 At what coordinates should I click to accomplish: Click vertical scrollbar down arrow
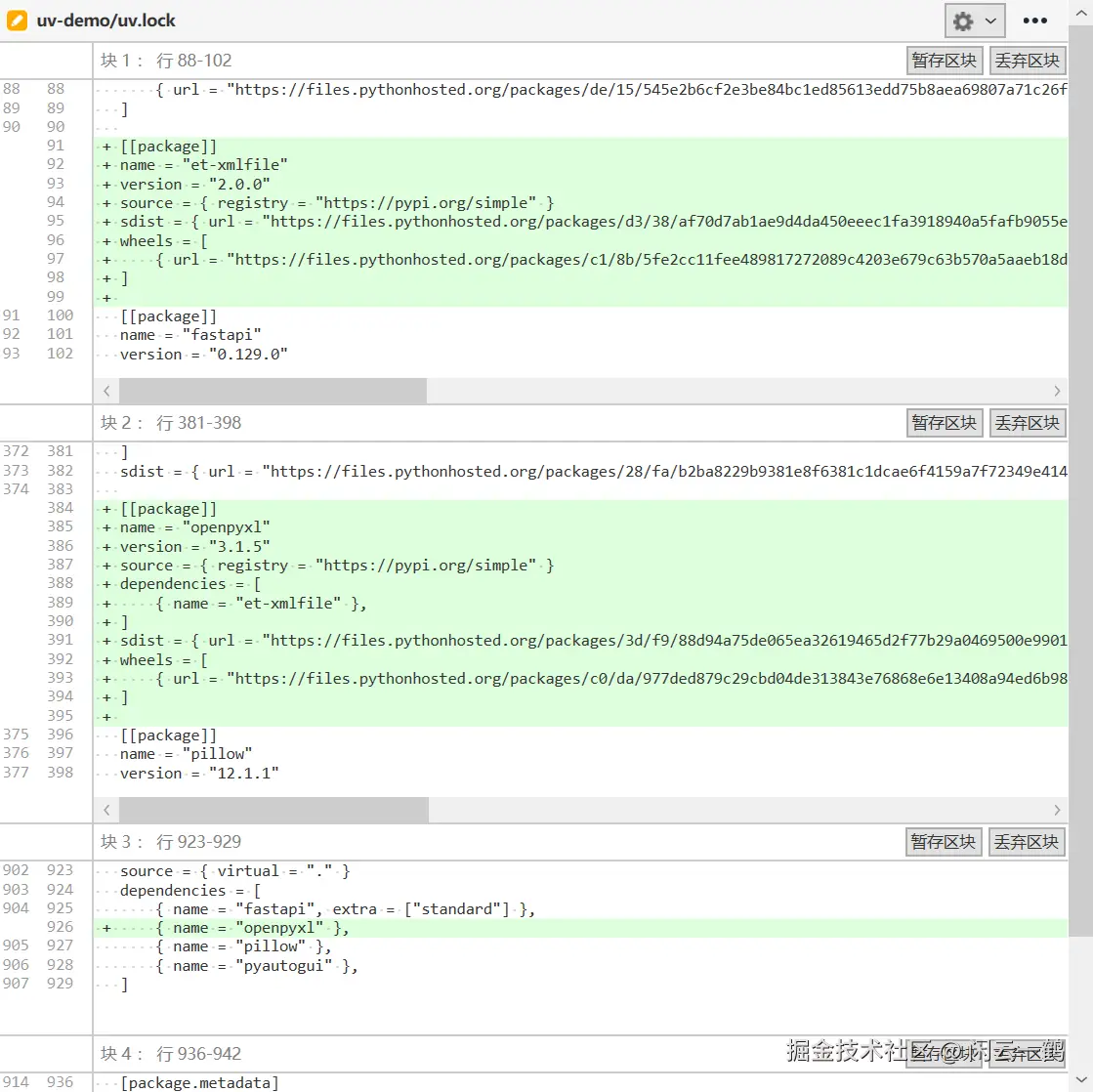1081,1080
